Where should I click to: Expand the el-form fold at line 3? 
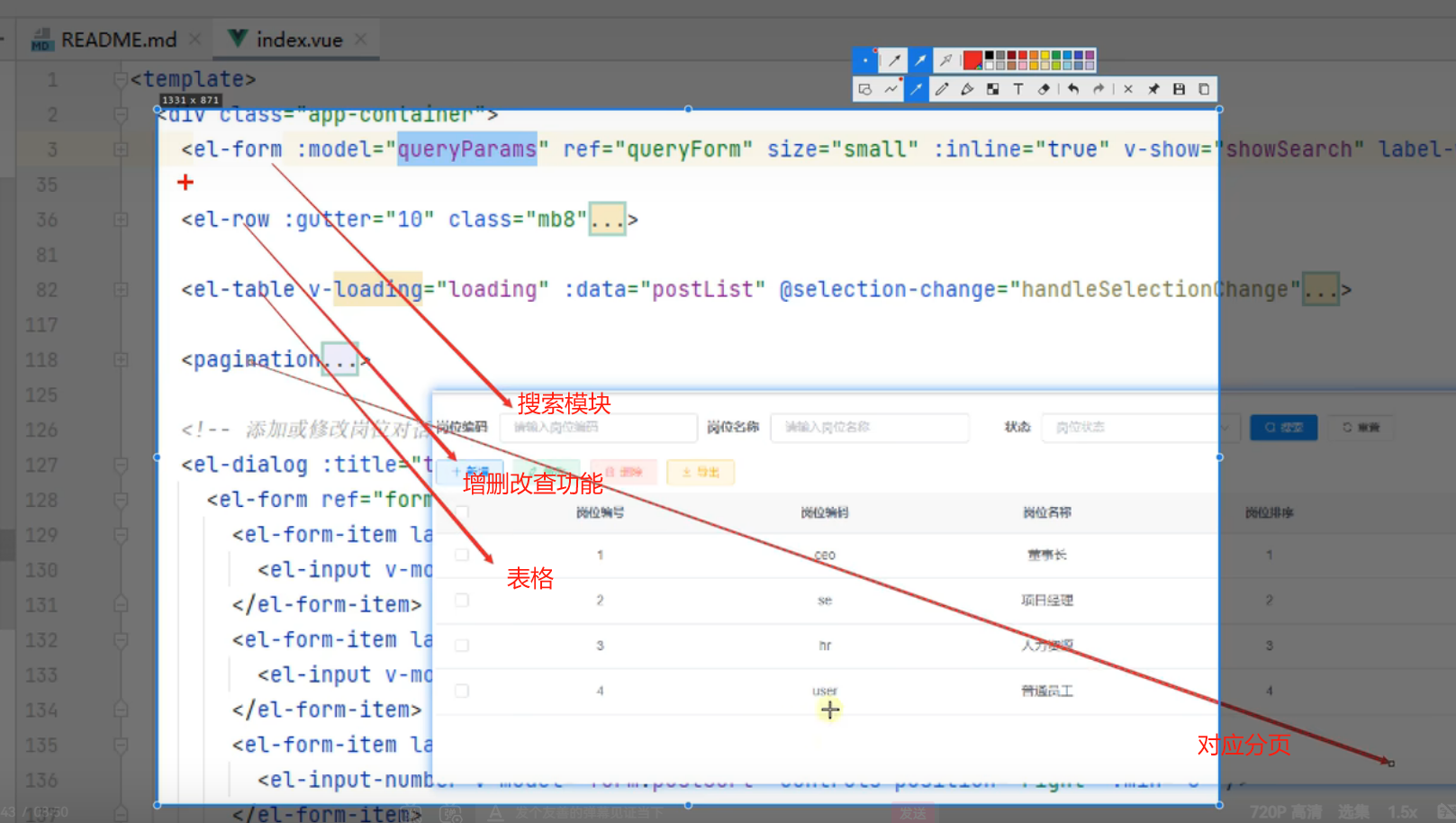(121, 149)
